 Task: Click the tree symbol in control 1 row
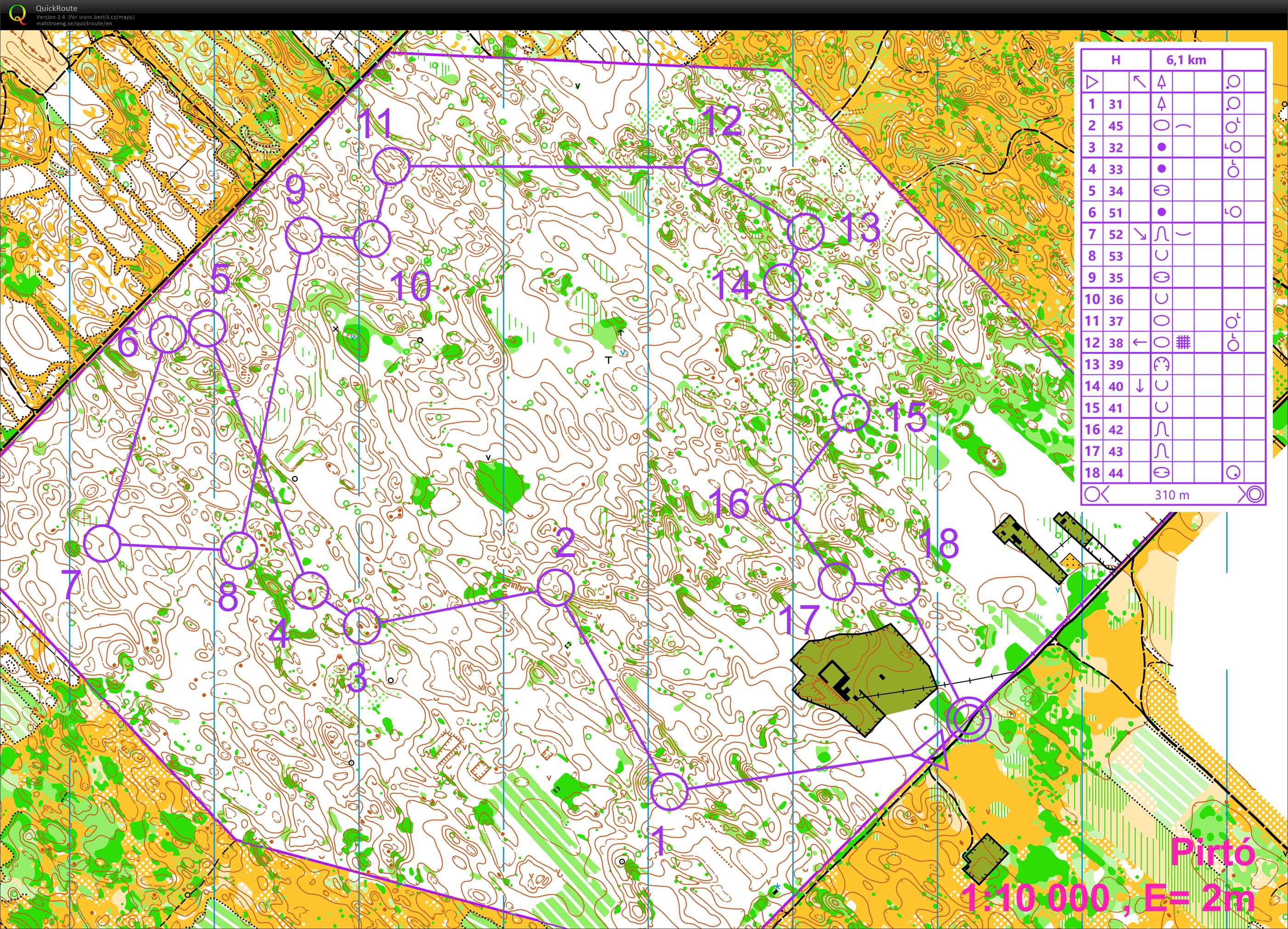1162,103
